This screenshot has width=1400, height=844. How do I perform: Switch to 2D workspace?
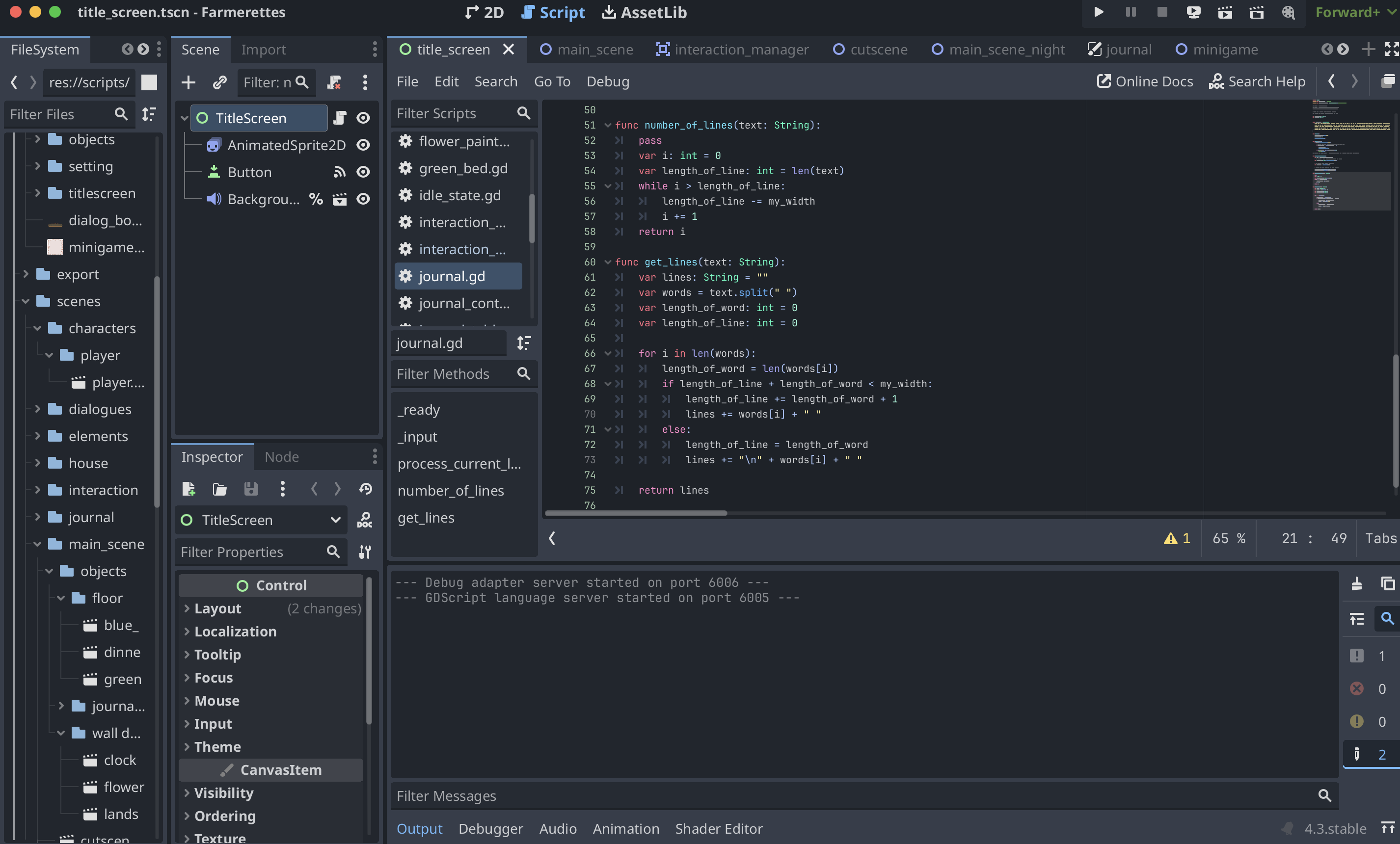pos(485,12)
